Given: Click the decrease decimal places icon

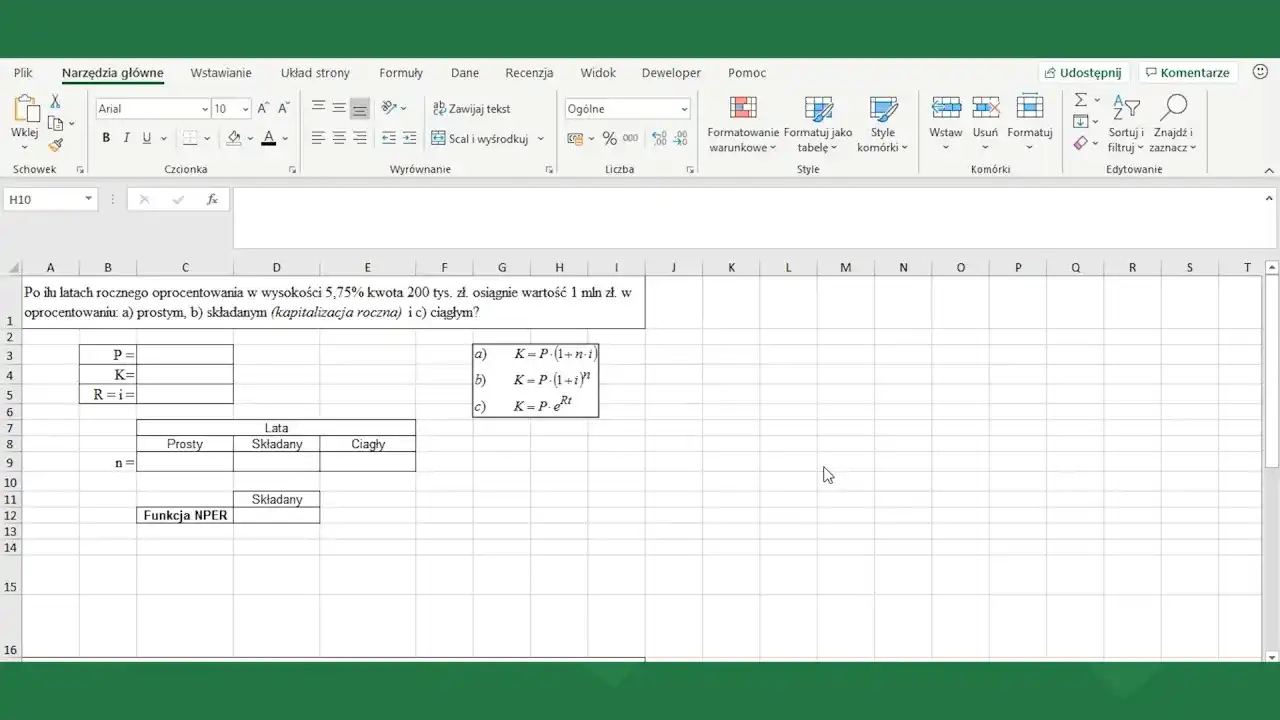Looking at the screenshot, I should click(x=682, y=139).
